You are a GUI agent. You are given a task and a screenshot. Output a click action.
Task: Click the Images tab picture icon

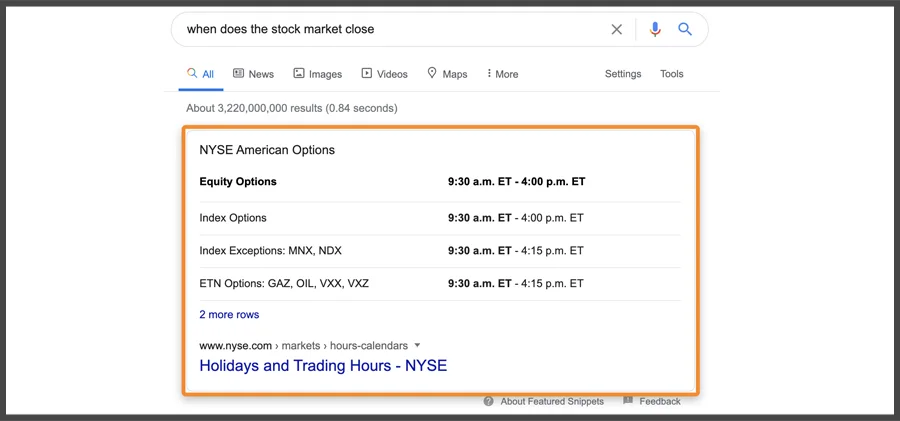tap(298, 73)
